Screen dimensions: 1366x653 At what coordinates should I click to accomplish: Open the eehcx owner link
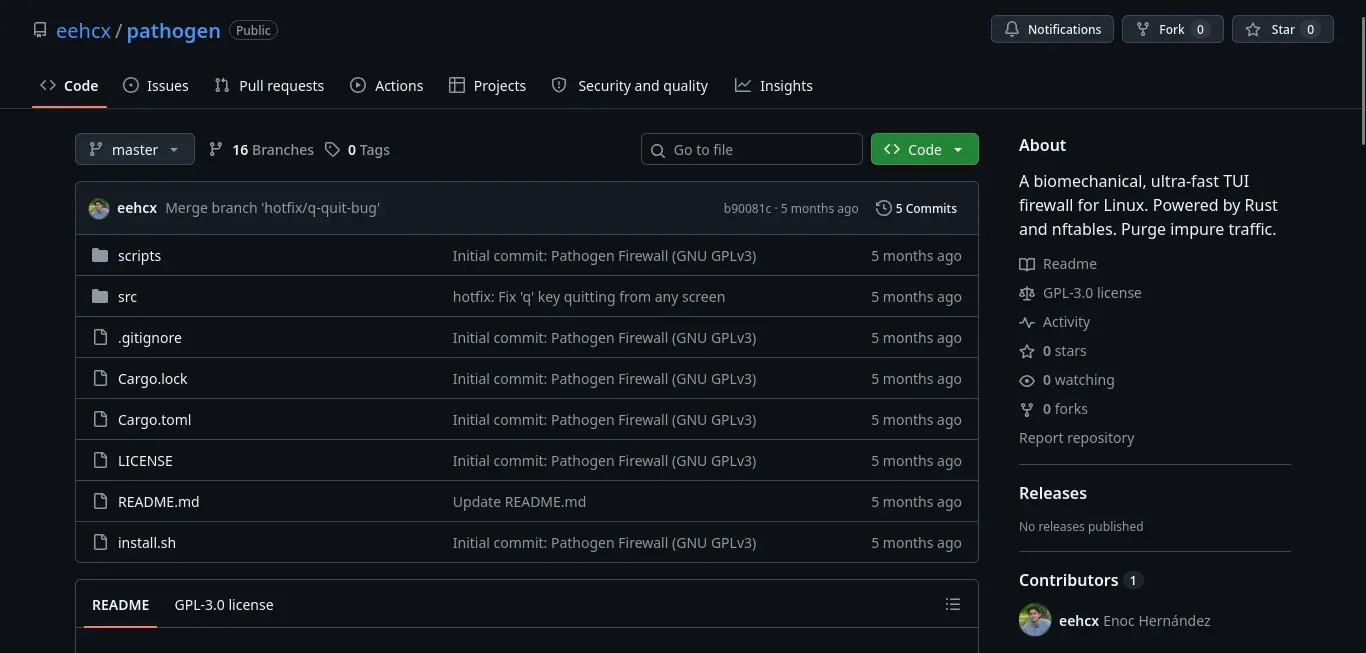click(x=83, y=30)
